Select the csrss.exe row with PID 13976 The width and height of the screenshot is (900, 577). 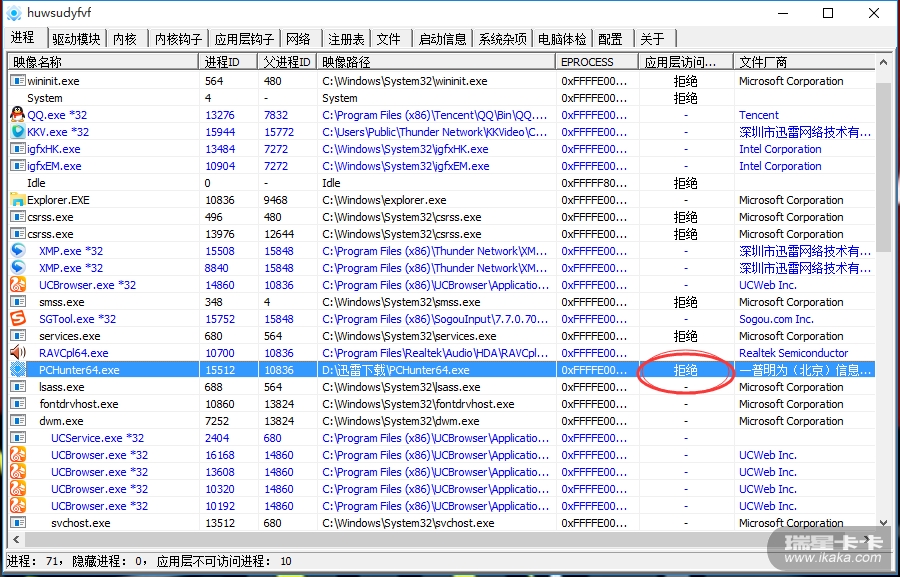pos(441,234)
